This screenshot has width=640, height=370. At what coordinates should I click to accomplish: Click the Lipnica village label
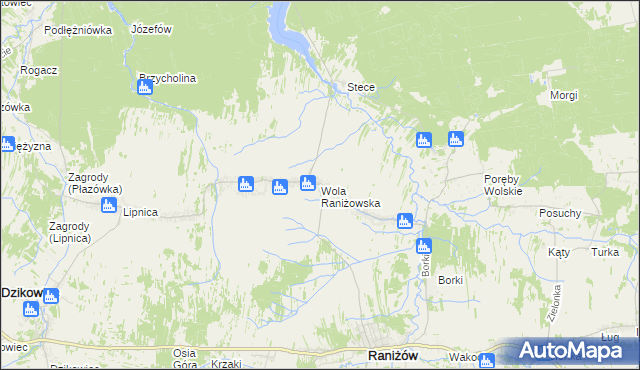coord(140,212)
